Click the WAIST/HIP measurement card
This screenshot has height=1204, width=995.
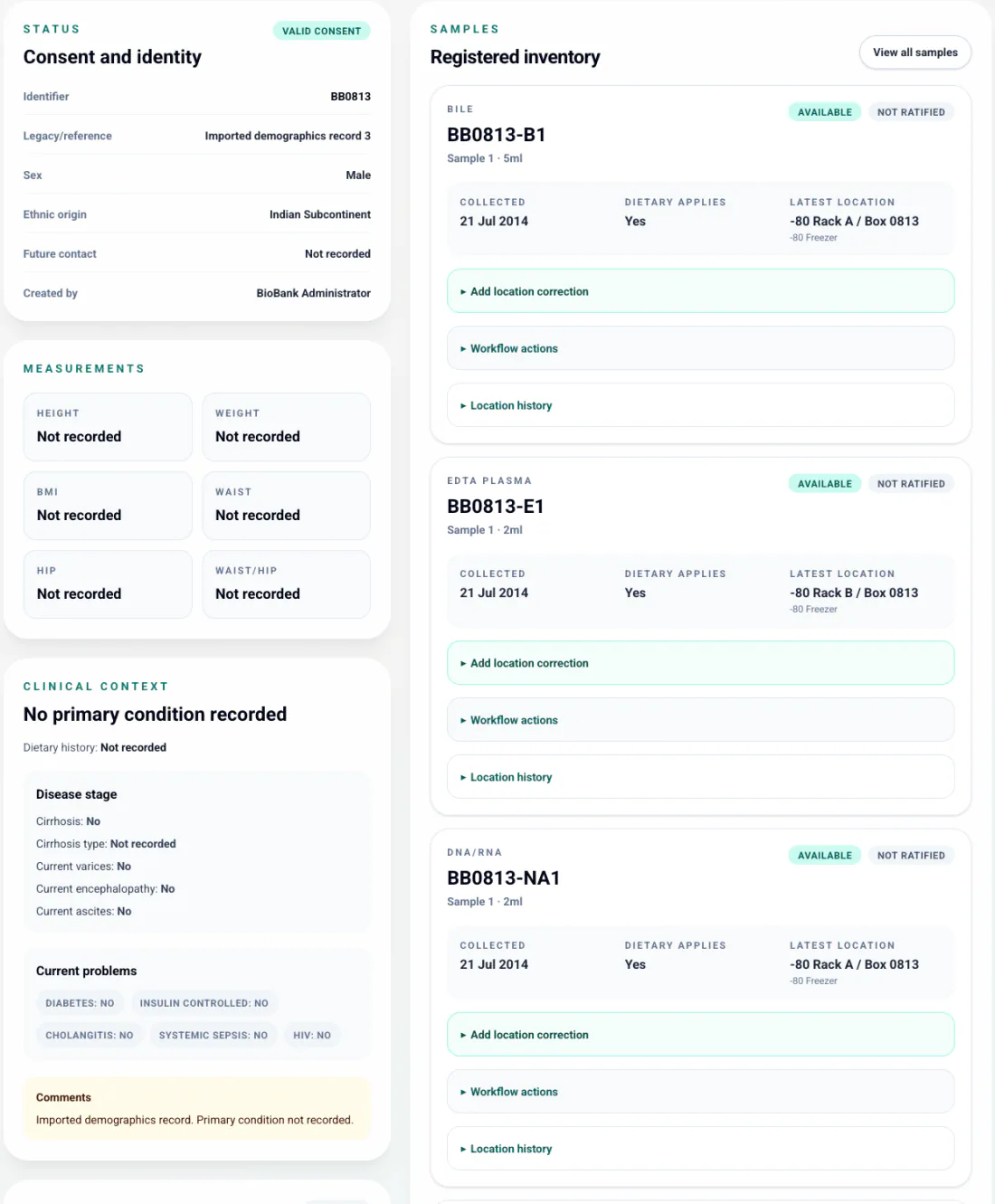[x=286, y=584]
